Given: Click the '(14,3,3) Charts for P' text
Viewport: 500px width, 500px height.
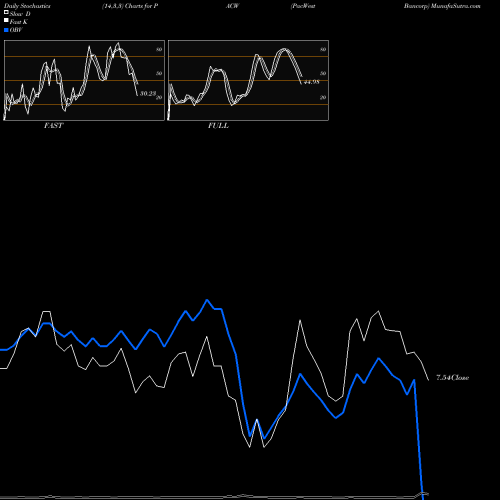Looking at the screenshot, I should pyautogui.click(x=130, y=6).
